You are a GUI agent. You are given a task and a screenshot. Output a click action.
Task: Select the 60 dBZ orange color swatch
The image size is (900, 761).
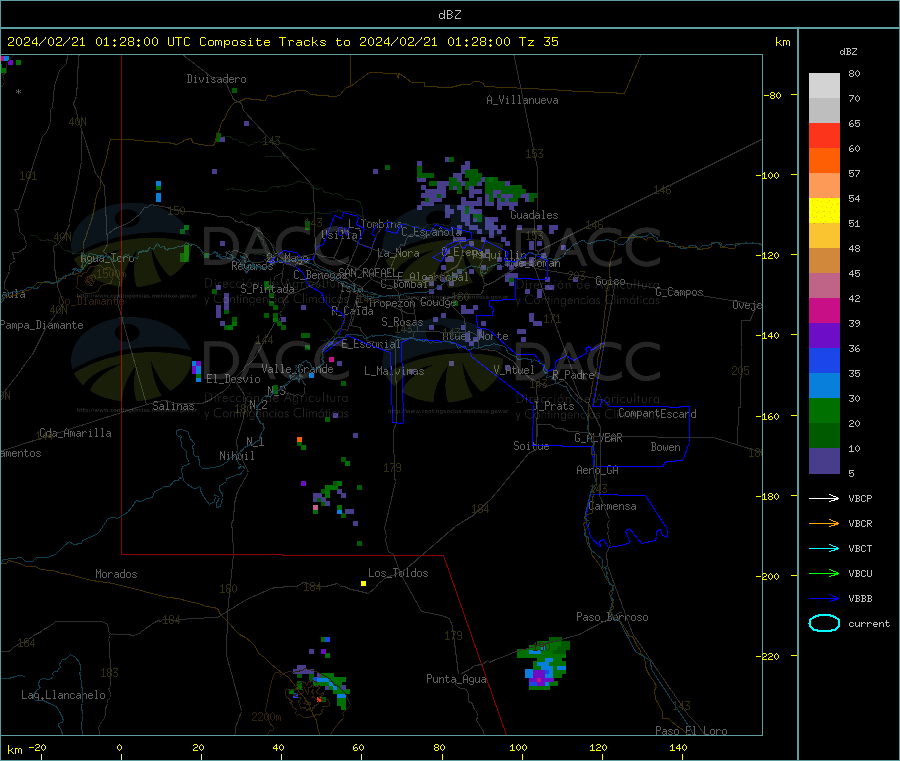coord(824,161)
